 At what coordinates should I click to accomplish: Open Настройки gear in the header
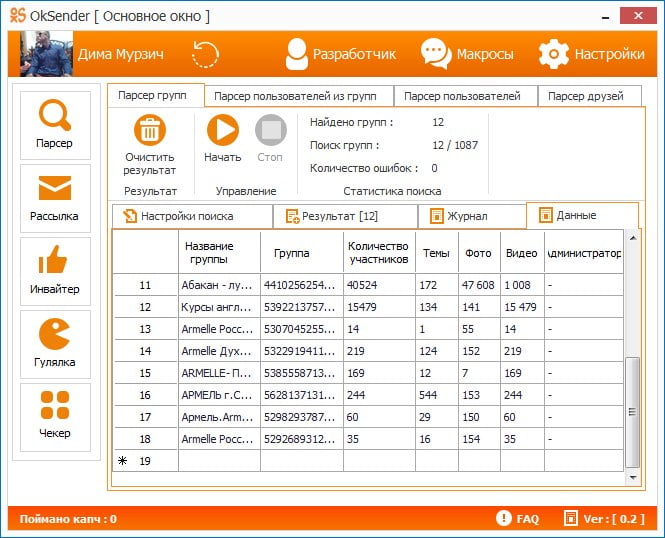point(592,54)
